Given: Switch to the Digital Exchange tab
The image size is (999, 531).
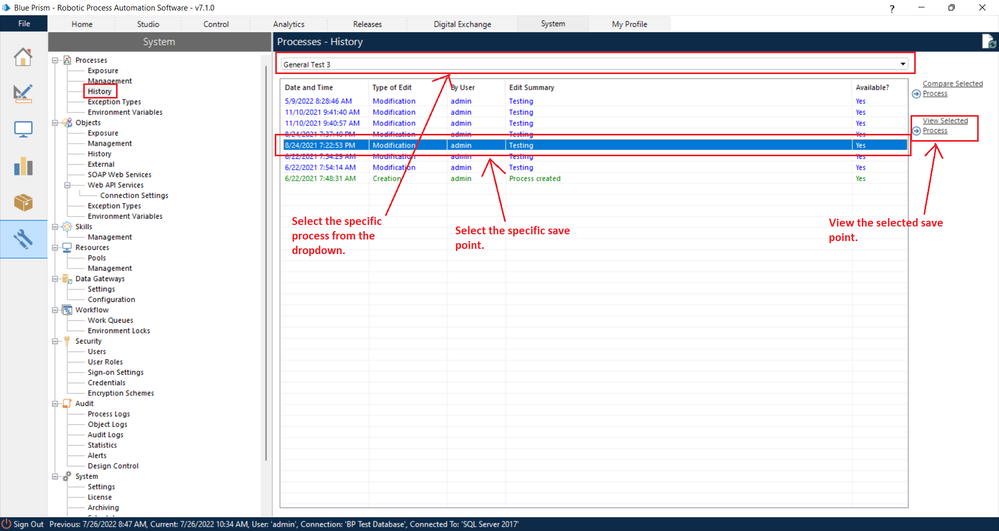Looking at the screenshot, I should (x=462, y=24).
